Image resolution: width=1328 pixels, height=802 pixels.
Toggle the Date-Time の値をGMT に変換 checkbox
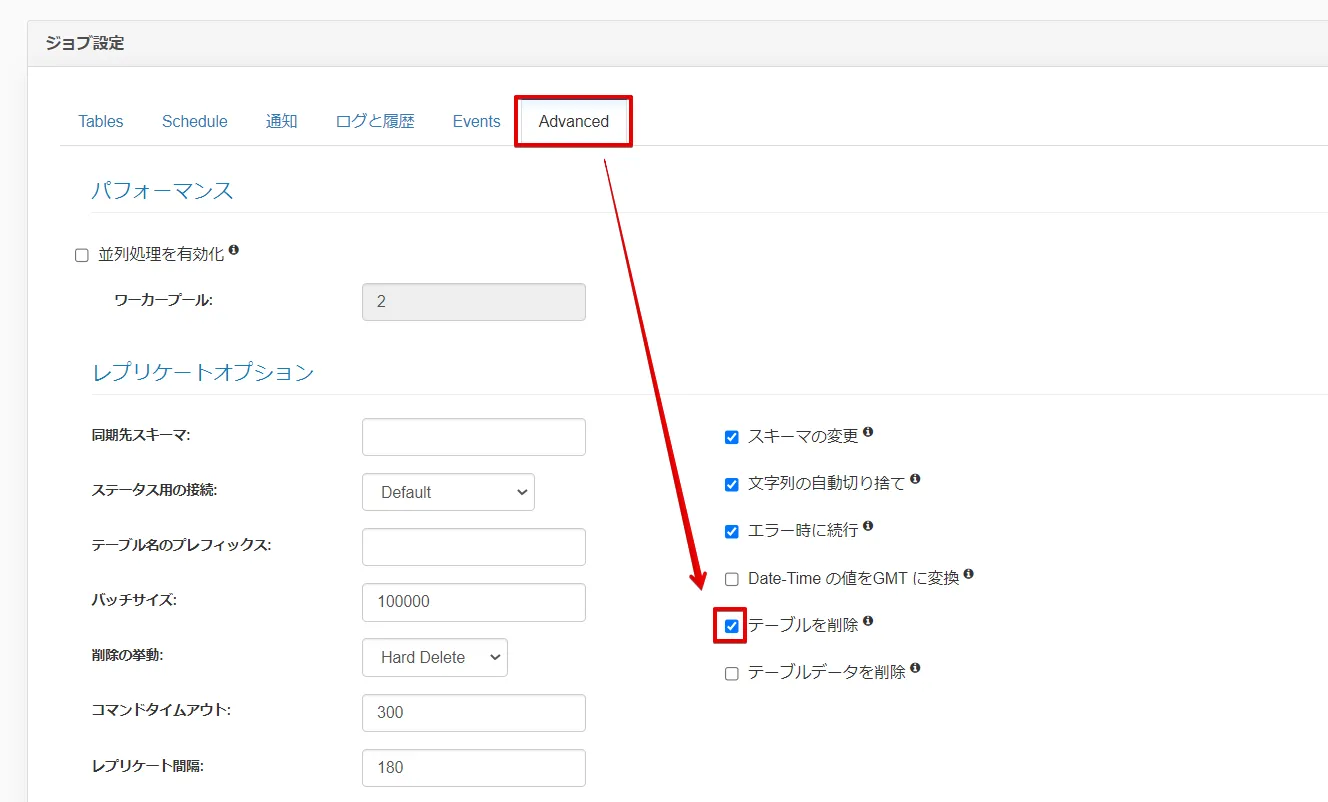(732, 579)
